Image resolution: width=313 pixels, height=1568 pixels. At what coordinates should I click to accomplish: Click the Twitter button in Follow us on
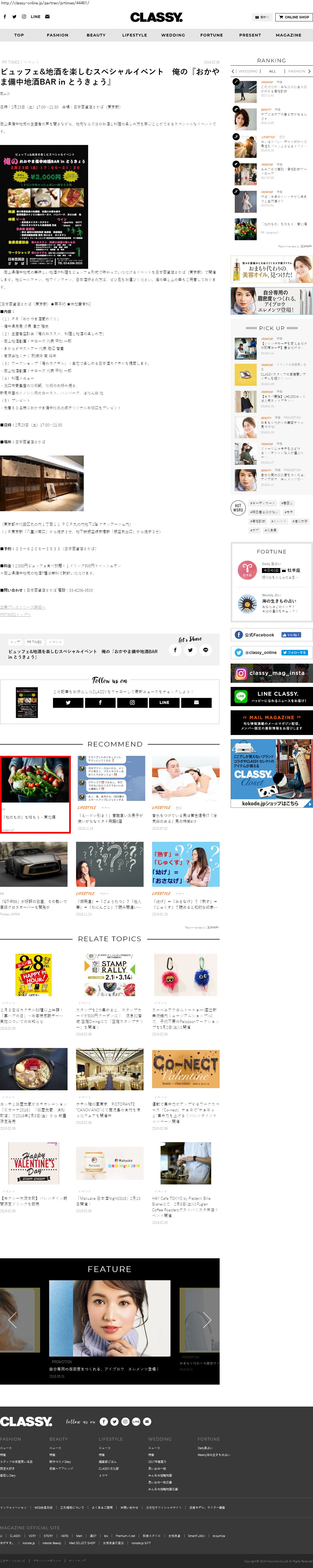coord(68,702)
